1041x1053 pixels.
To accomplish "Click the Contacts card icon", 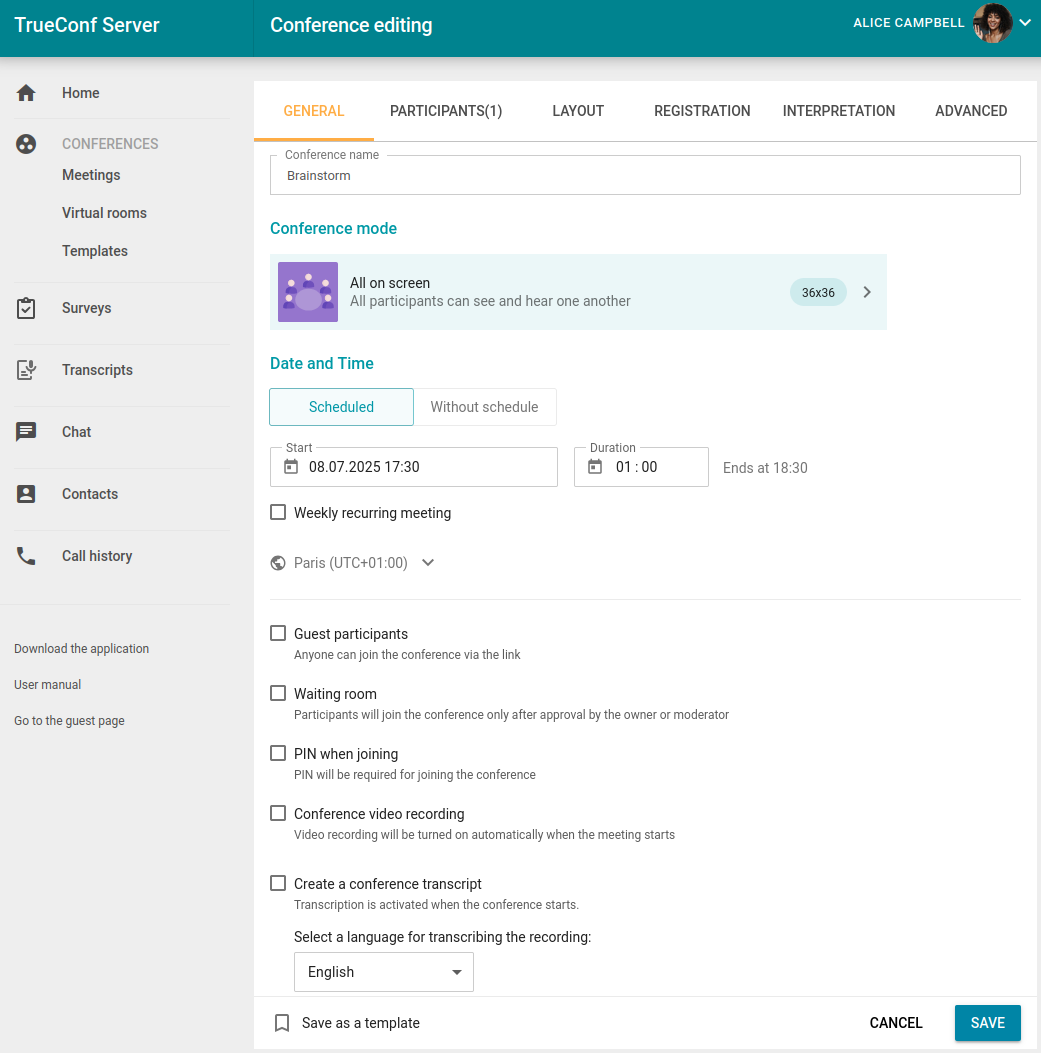I will point(27,494).
